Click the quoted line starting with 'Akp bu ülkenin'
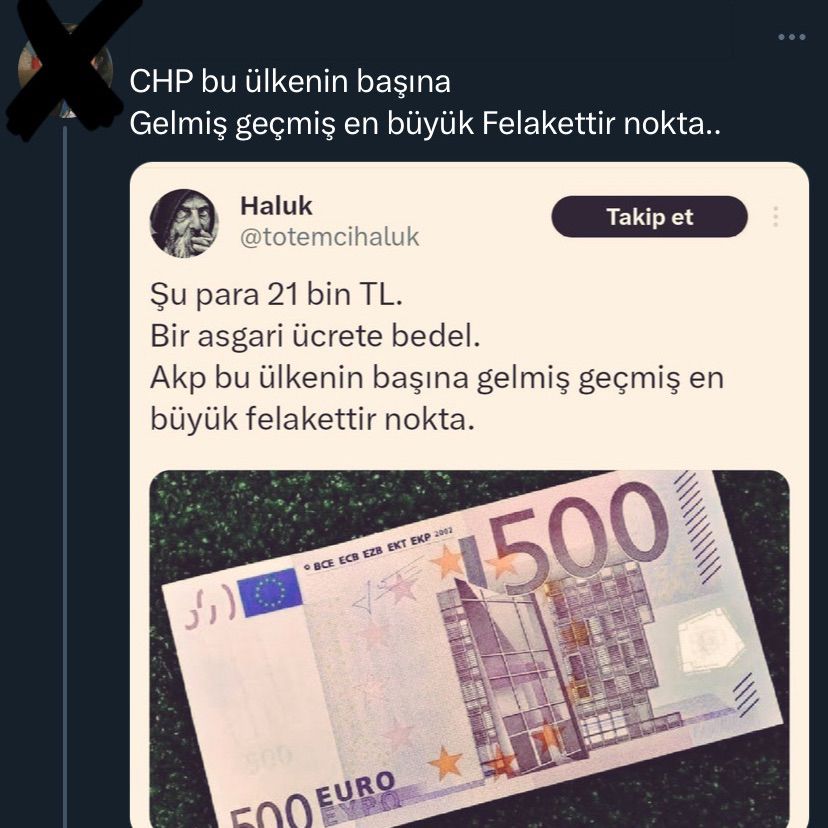The height and width of the screenshot is (828, 828). tap(437, 378)
